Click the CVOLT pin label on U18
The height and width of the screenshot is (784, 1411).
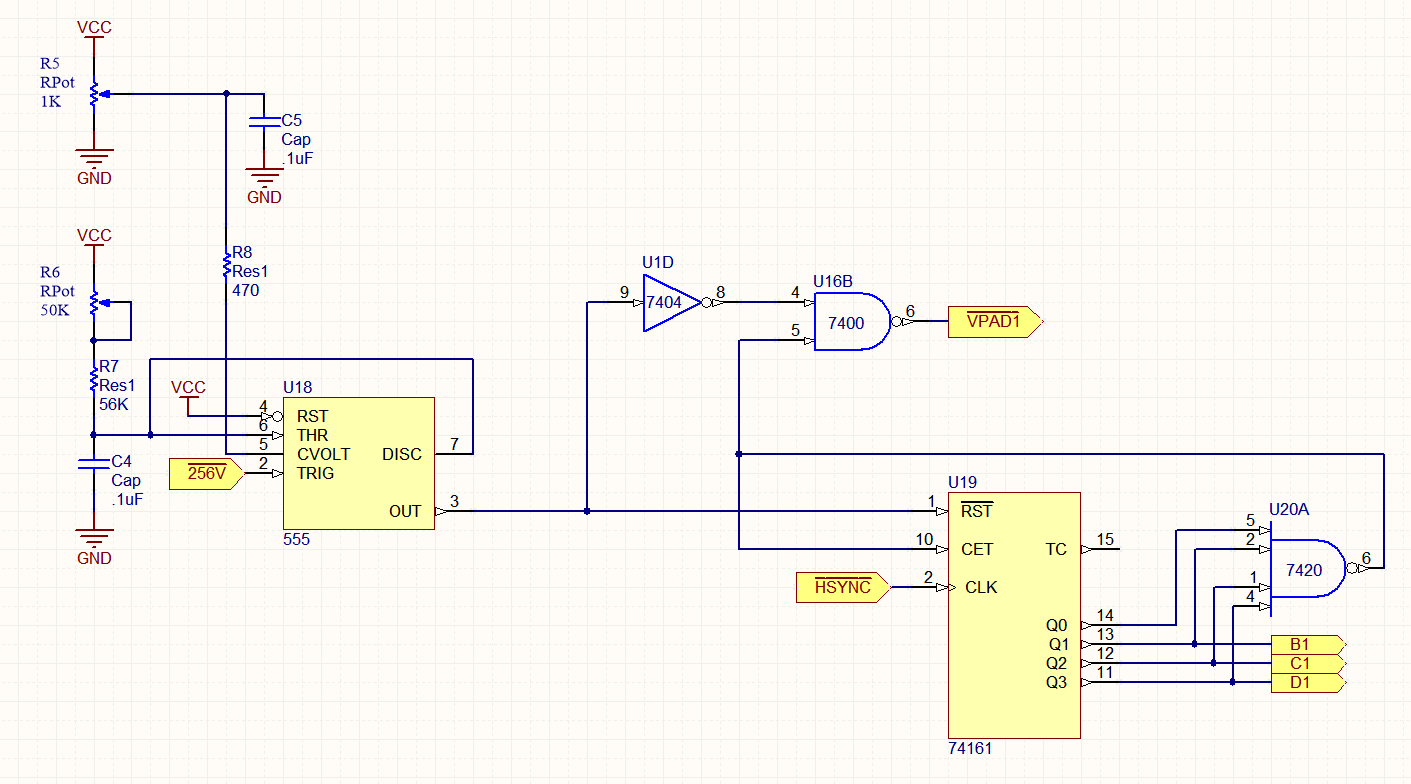pos(323,454)
